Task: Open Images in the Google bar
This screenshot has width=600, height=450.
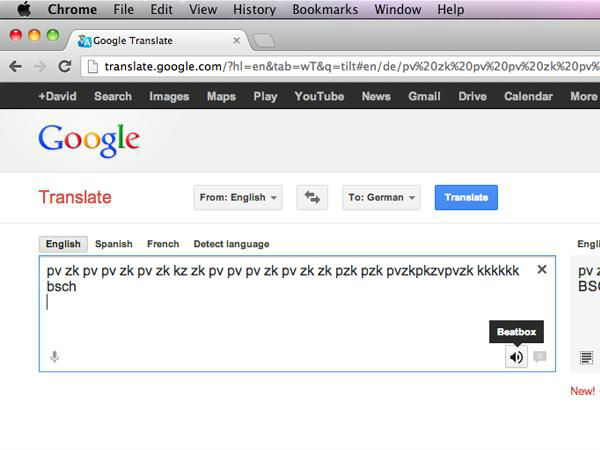Action: (169, 96)
